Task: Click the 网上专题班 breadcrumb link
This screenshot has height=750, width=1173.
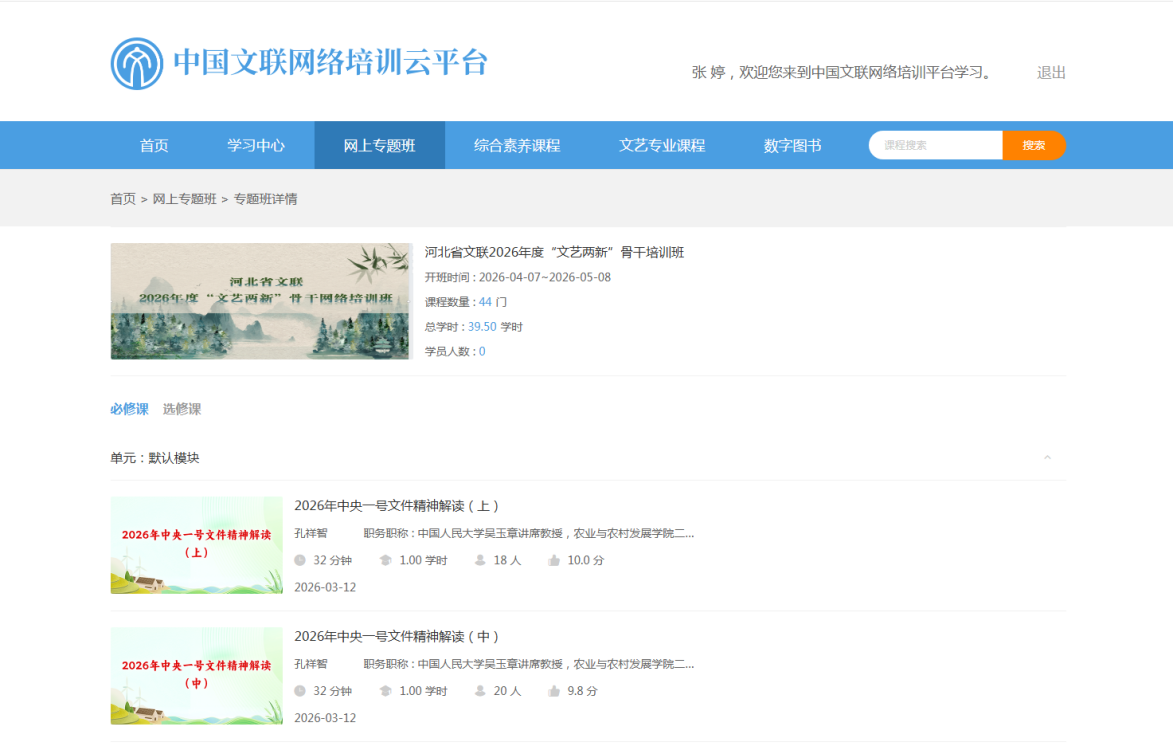Action: 184,199
